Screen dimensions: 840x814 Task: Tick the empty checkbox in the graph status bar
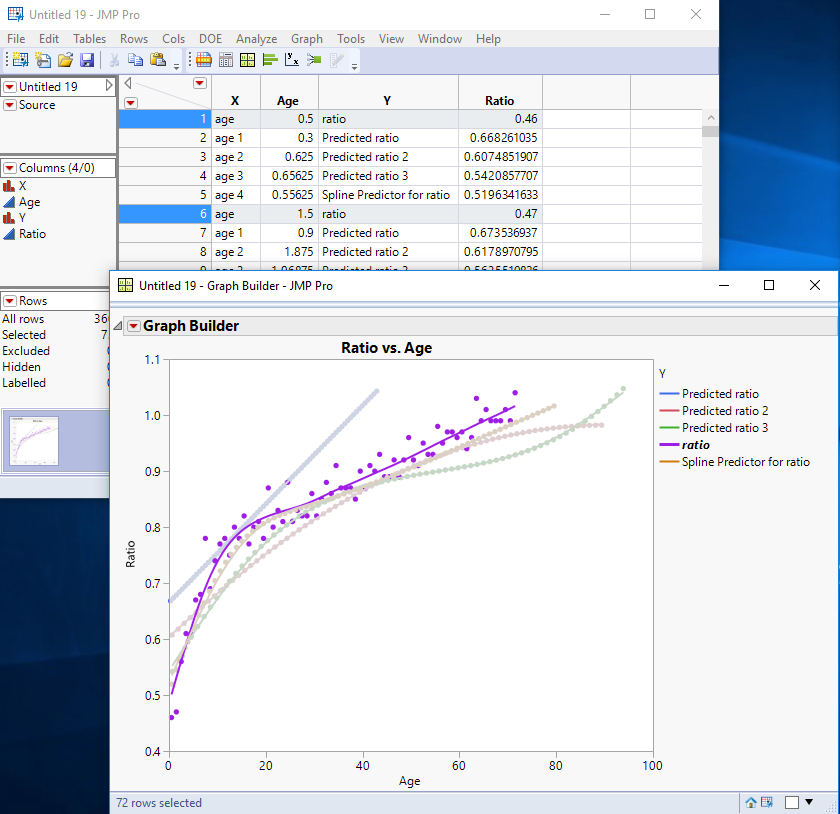pyautogui.click(x=792, y=802)
